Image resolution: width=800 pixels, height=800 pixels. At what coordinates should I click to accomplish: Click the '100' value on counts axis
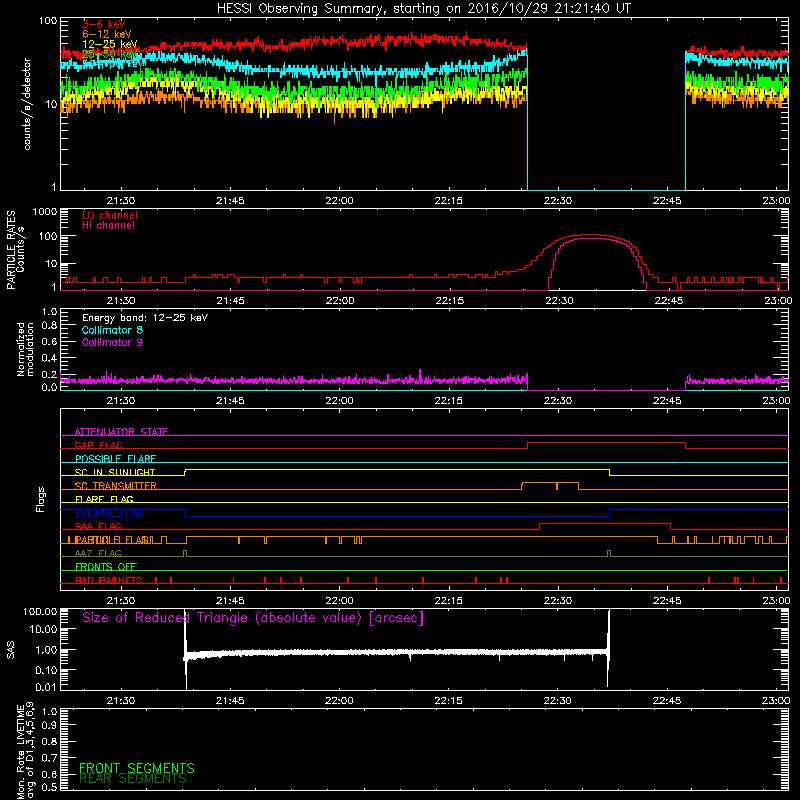[x=47, y=21]
